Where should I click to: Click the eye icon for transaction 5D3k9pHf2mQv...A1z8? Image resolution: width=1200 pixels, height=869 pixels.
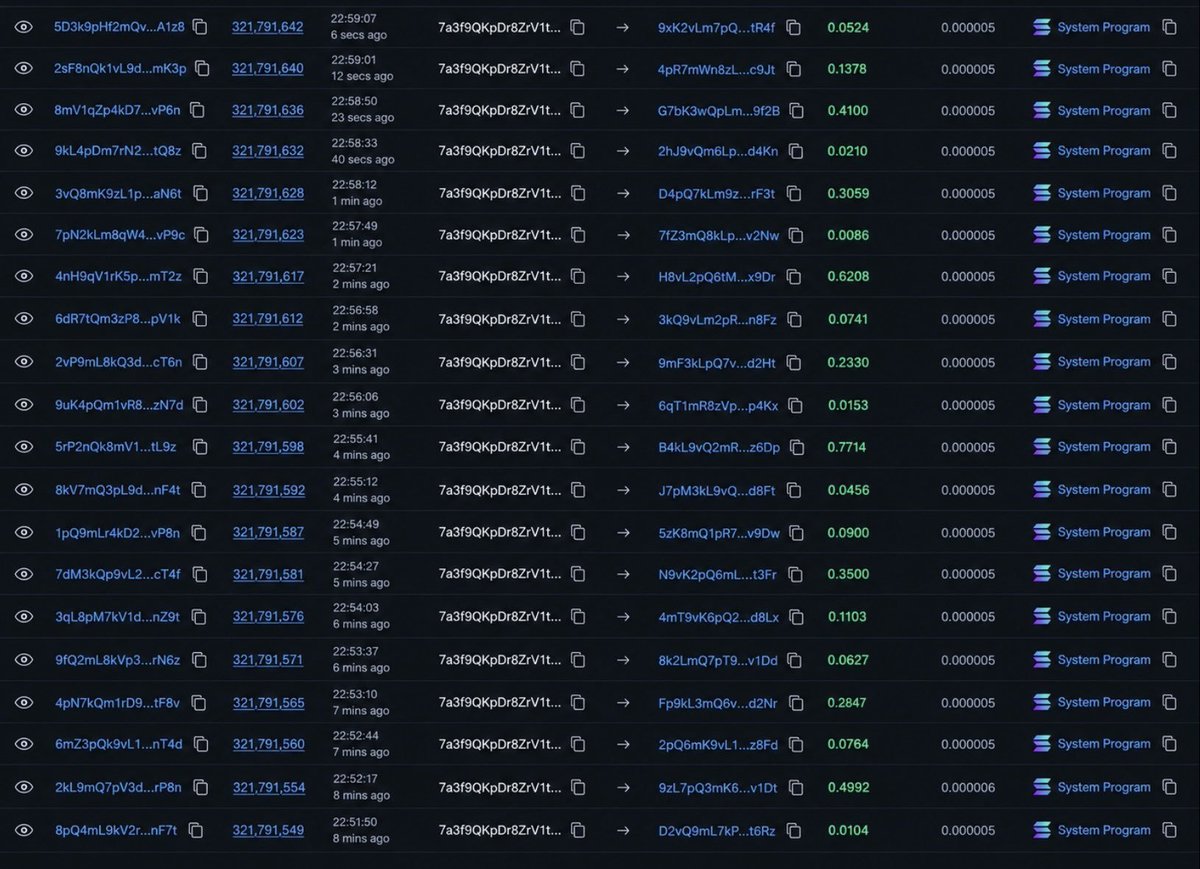(x=24, y=27)
